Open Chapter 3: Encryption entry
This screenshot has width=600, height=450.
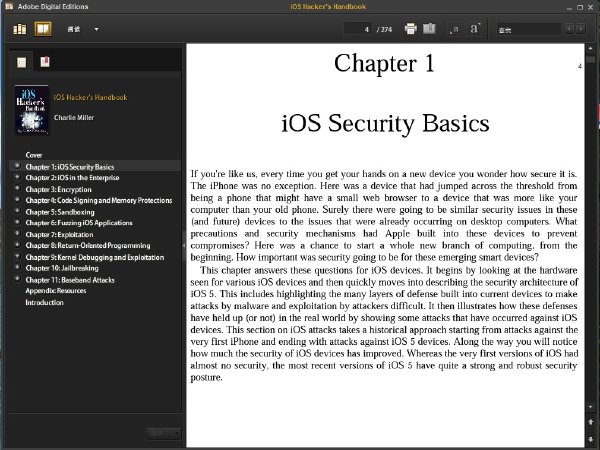tap(59, 189)
